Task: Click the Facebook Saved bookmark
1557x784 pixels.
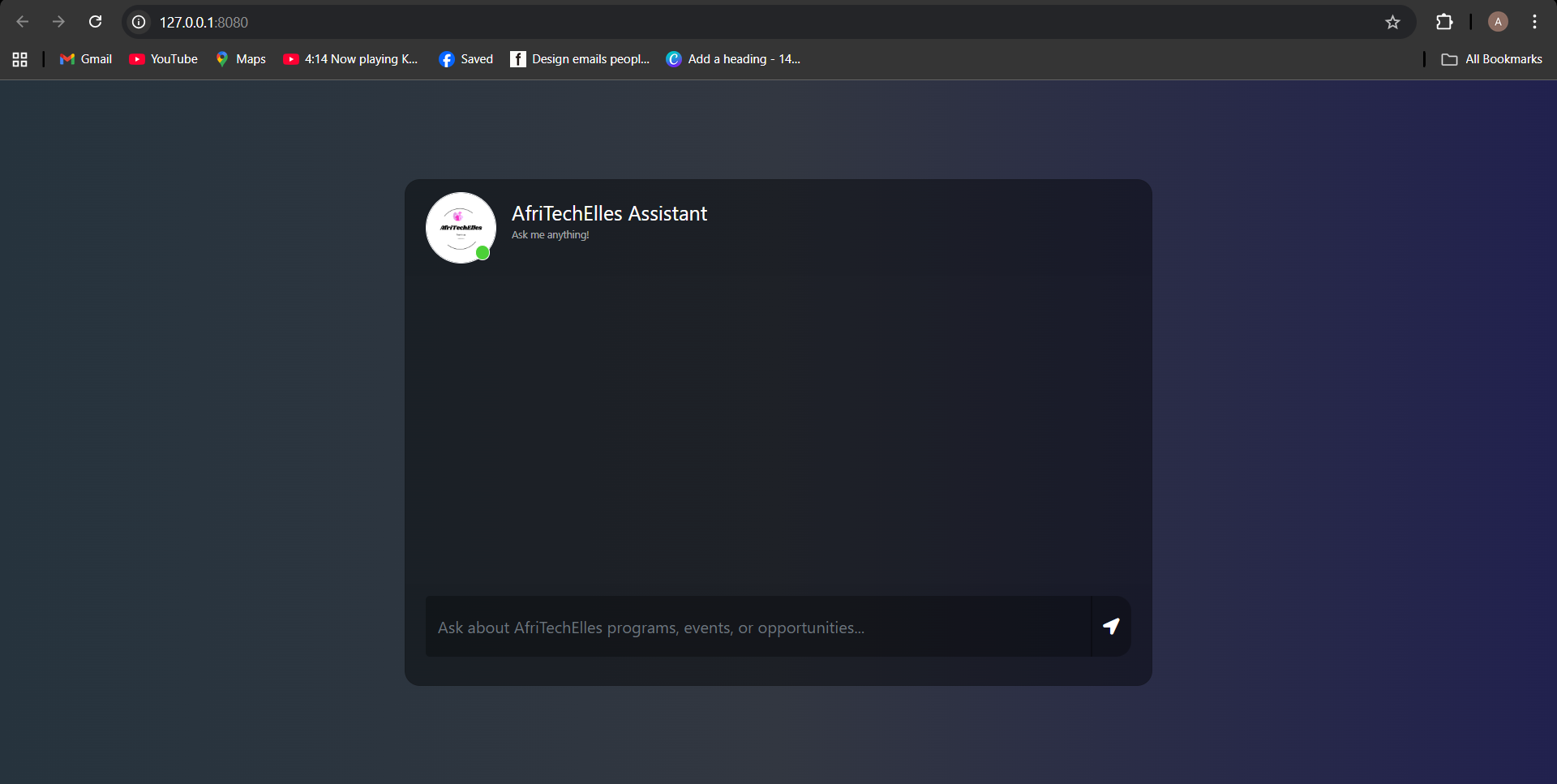Action: pos(465,58)
